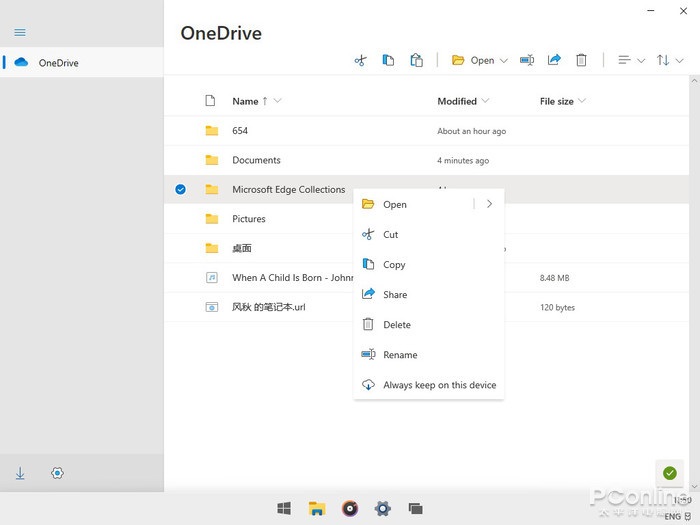The height and width of the screenshot is (525, 700).
Task: Click the download arrow icon in sidebar
Action: click(x=20, y=473)
